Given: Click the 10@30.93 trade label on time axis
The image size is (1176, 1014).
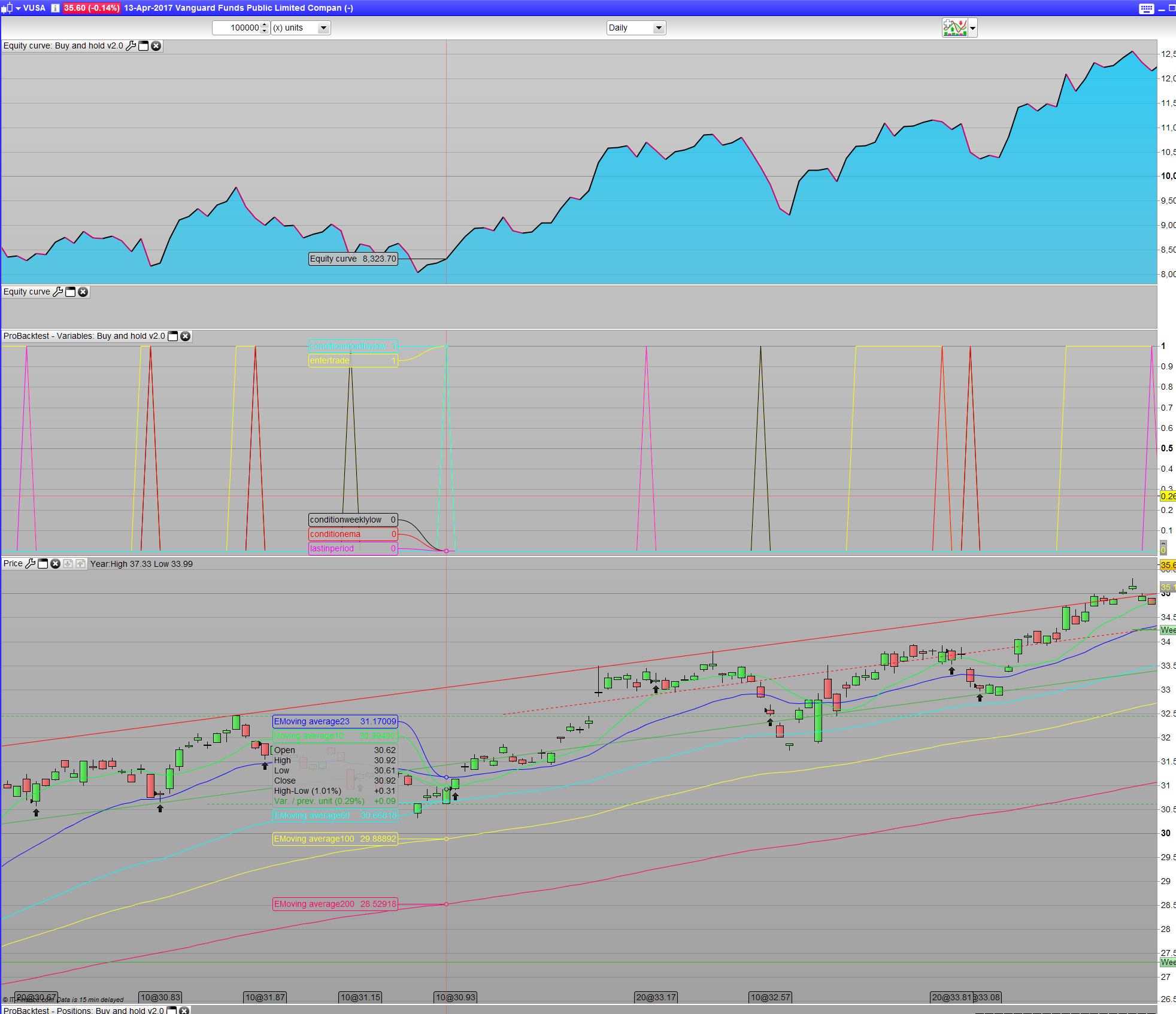Looking at the screenshot, I should coord(456,997).
